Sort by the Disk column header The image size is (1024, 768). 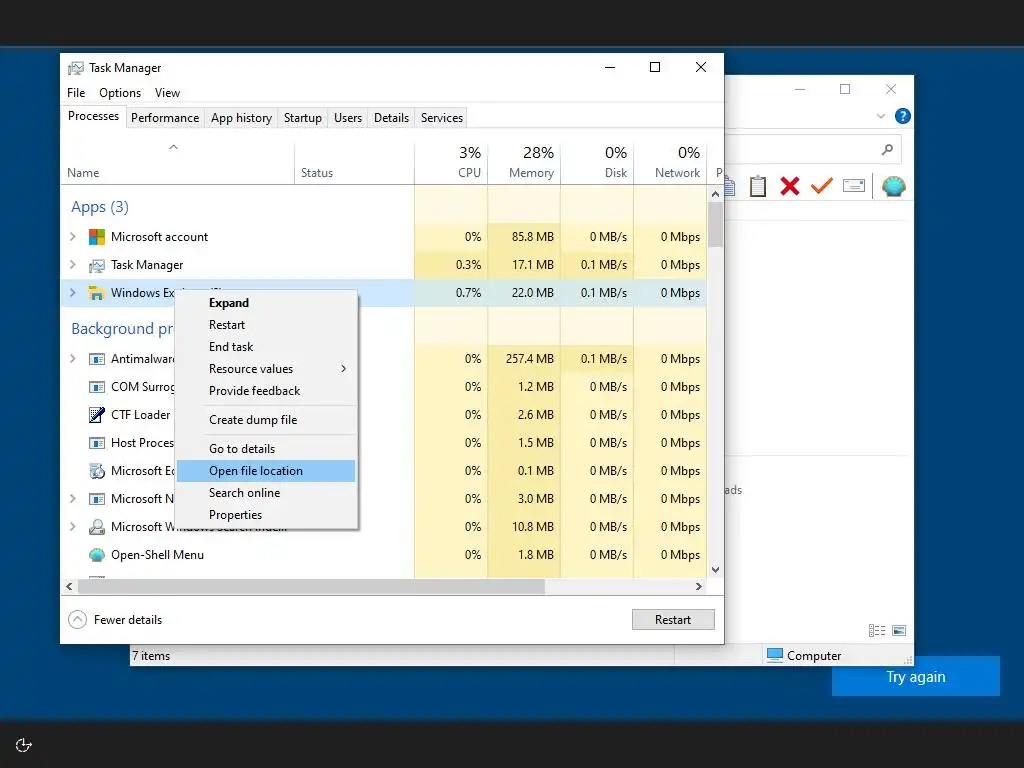(598, 163)
